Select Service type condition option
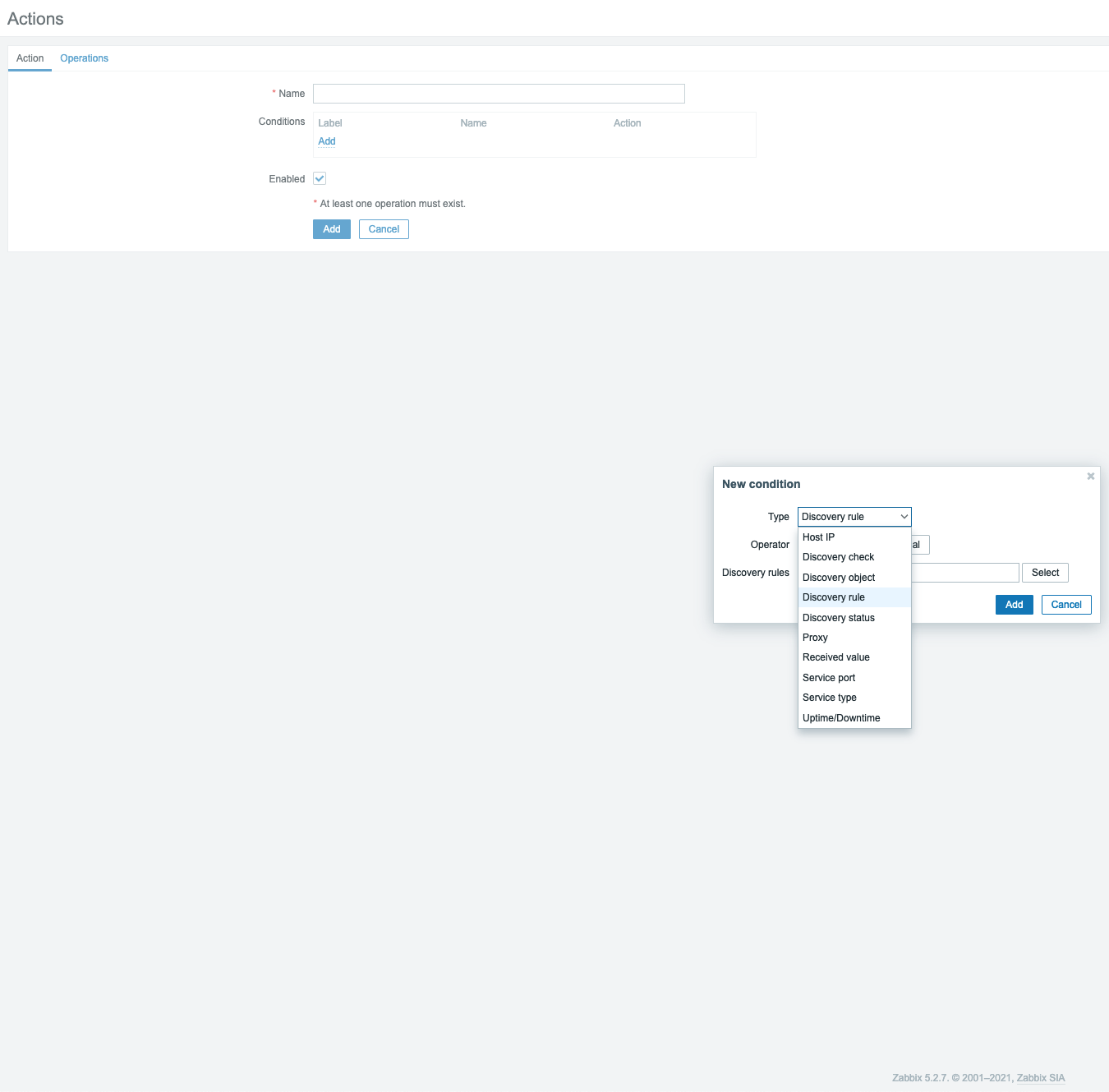 point(854,698)
